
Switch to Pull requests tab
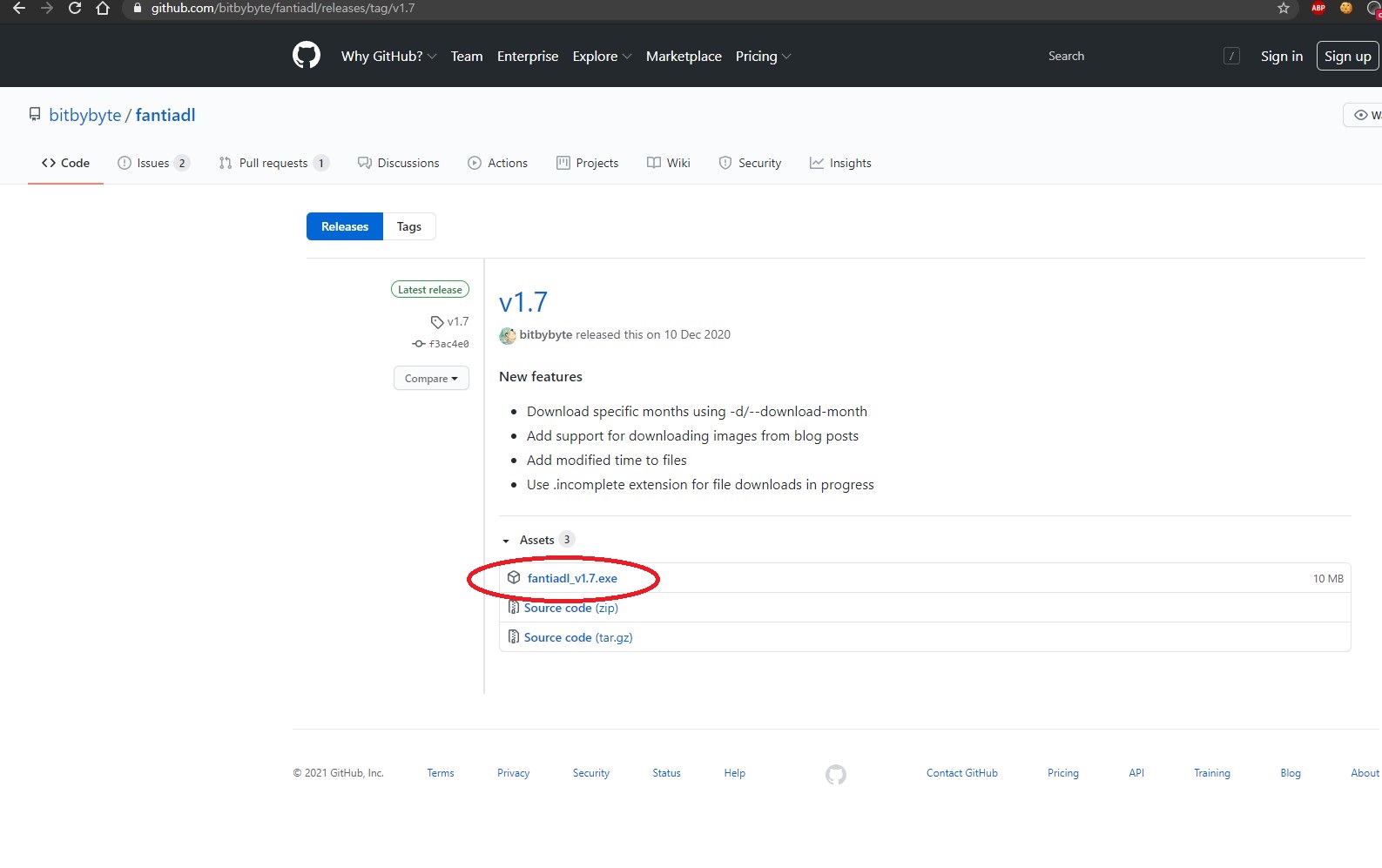tap(273, 163)
